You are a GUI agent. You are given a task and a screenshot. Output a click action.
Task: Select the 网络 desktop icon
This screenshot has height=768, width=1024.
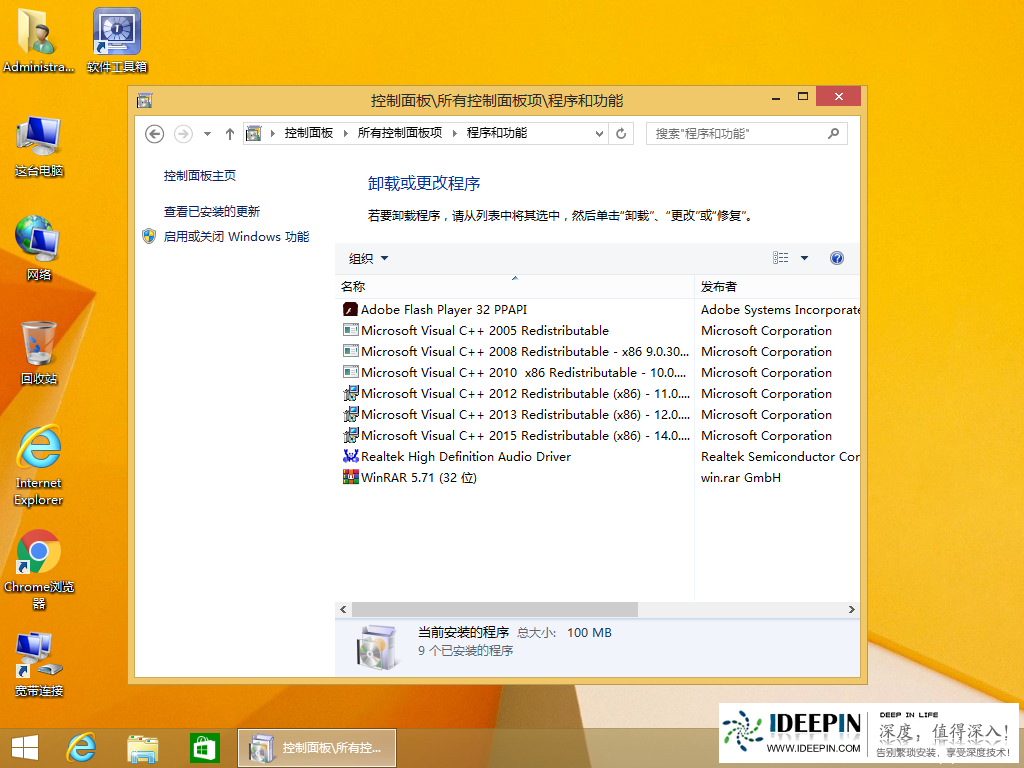click(x=39, y=248)
